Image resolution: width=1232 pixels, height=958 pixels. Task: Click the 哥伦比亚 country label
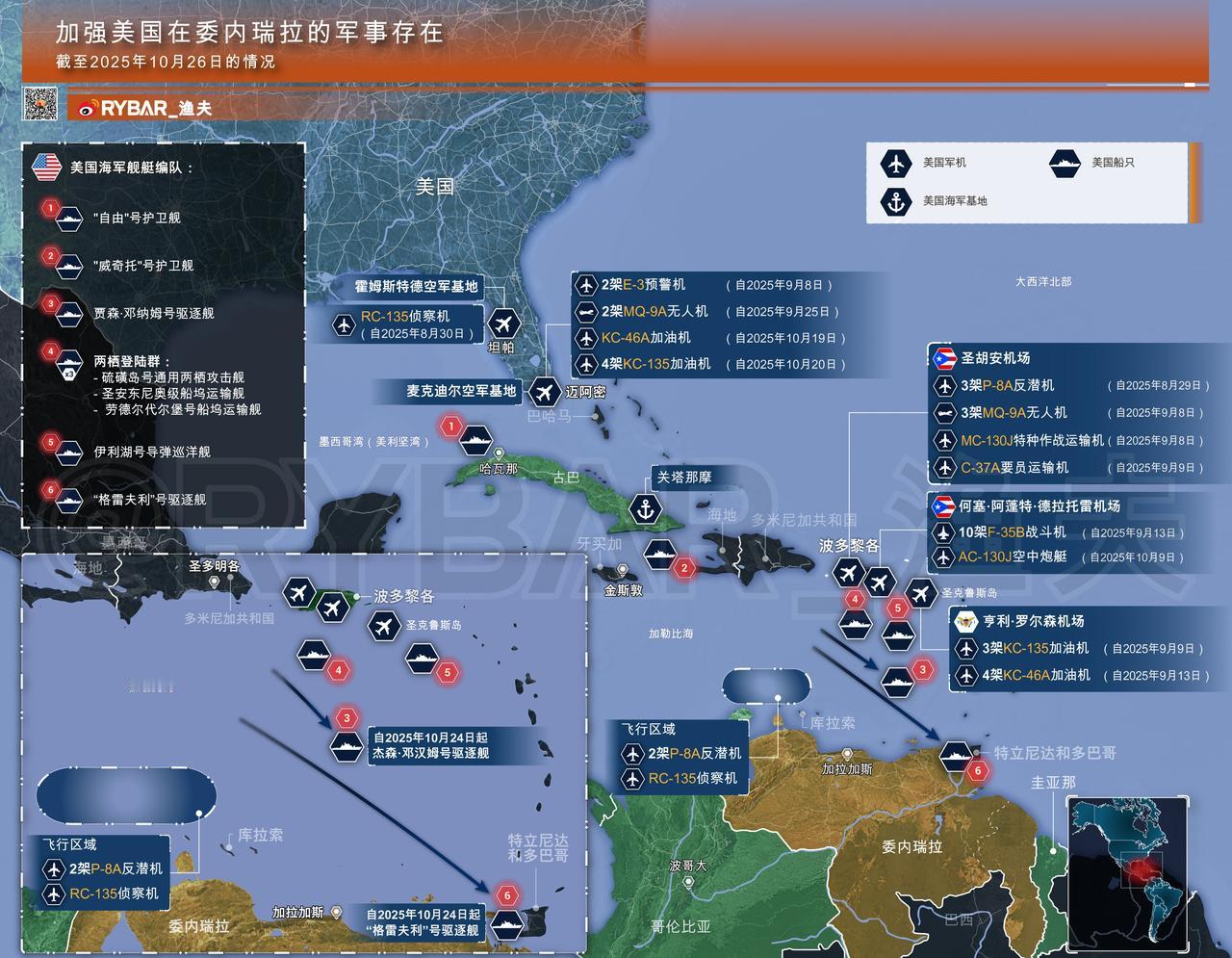(x=680, y=926)
